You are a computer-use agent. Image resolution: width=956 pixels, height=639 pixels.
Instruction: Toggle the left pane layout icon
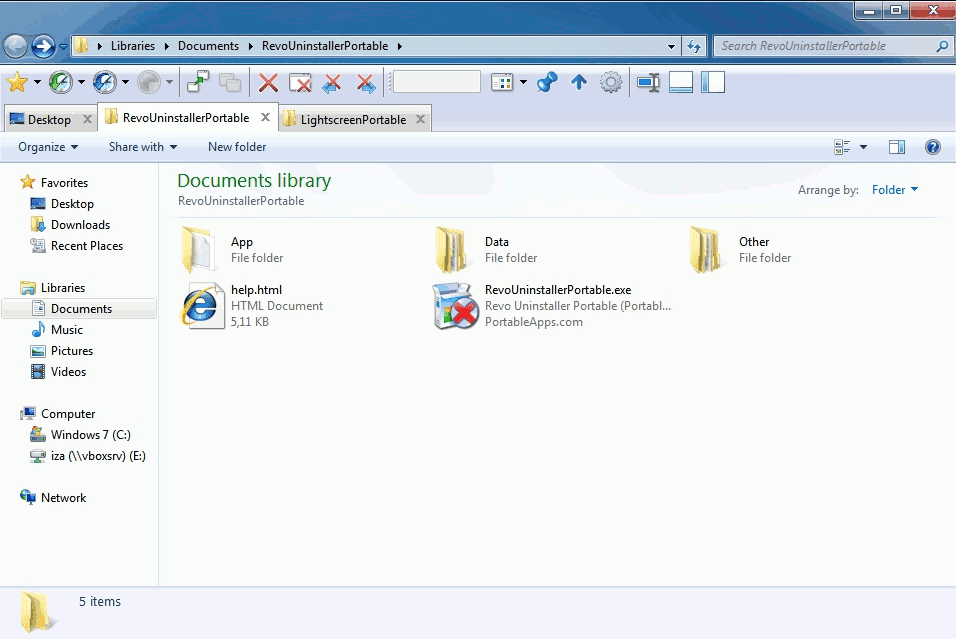pyautogui.click(x=713, y=82)
